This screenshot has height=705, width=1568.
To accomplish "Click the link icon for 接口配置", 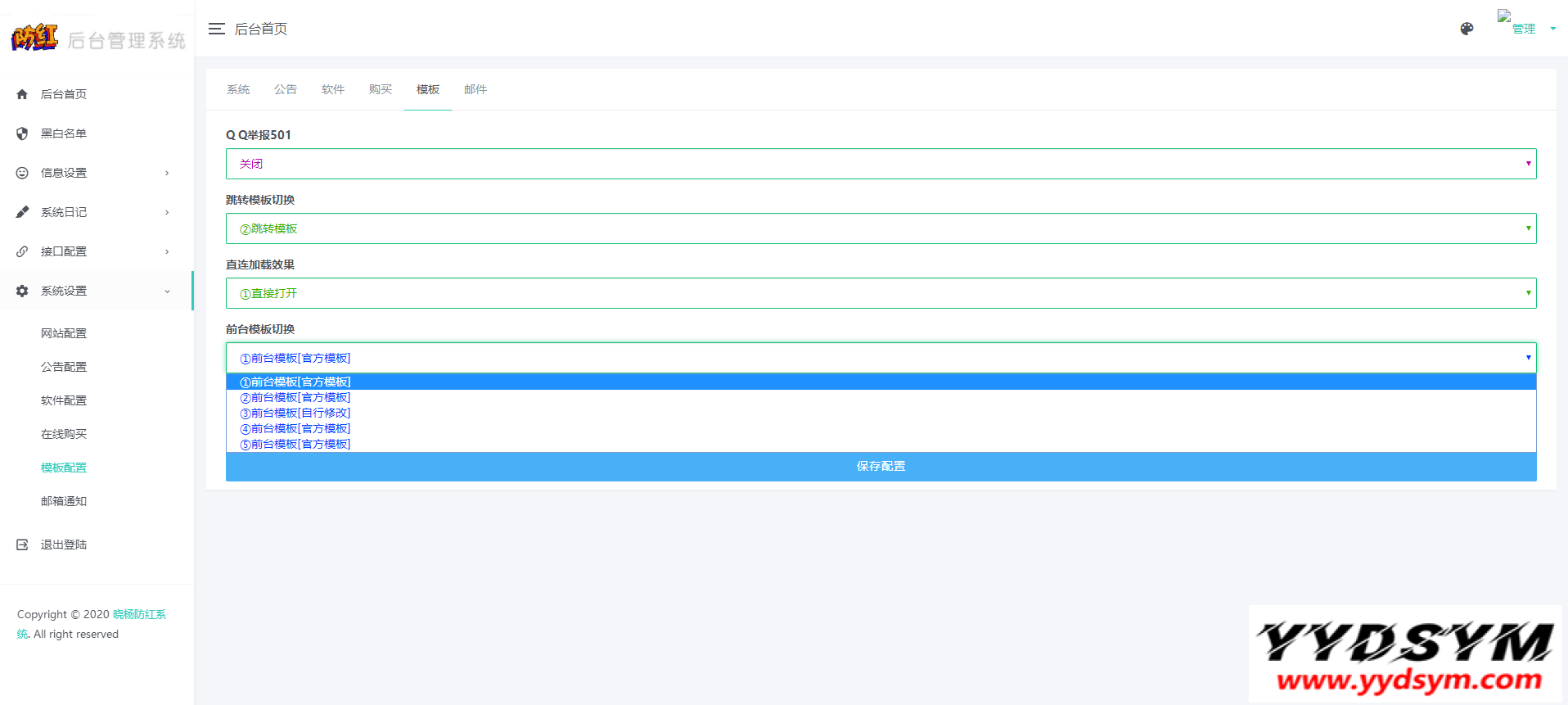I will [x=22, y=251].
